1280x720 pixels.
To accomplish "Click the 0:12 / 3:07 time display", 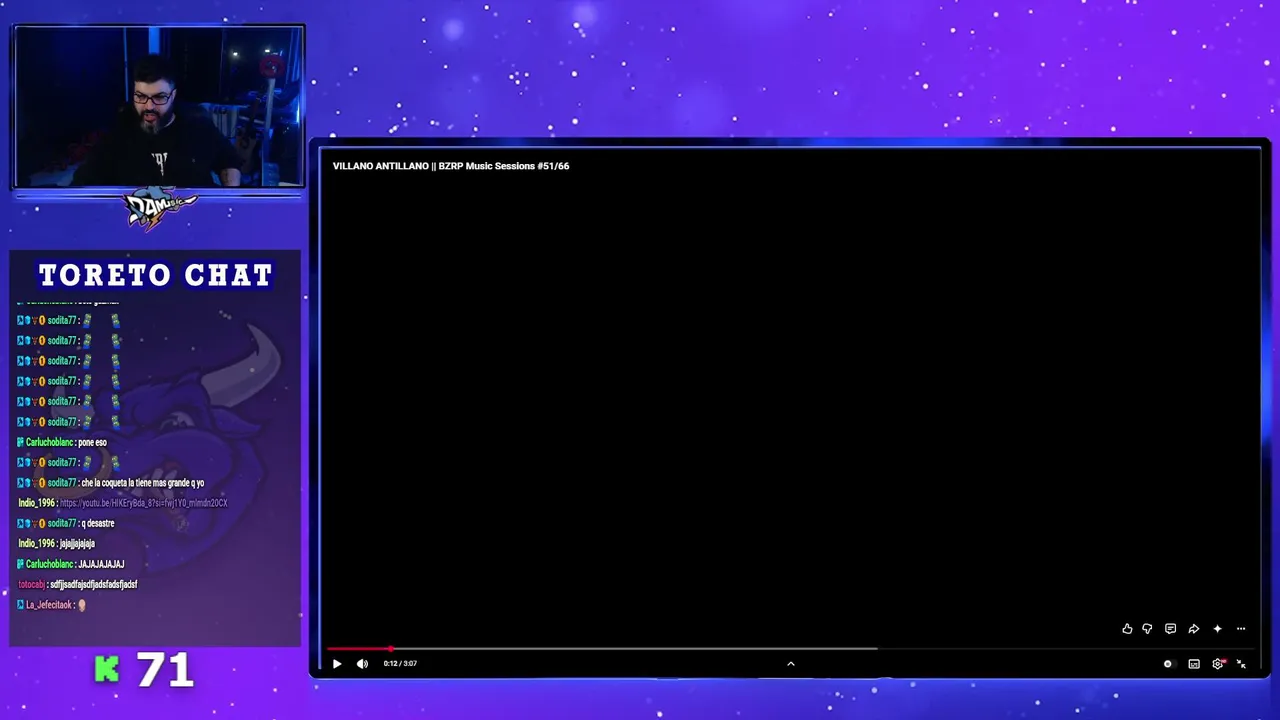I will coord(400,663).
